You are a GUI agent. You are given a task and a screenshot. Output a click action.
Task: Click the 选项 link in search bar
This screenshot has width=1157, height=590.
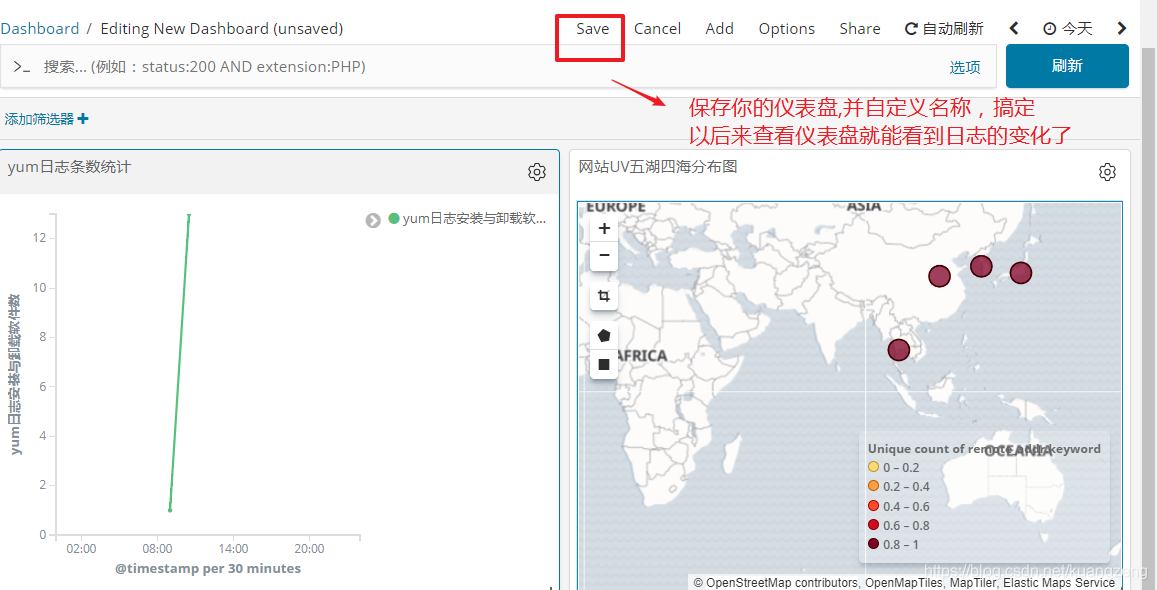pyautogui.click(x=965, y=68)
